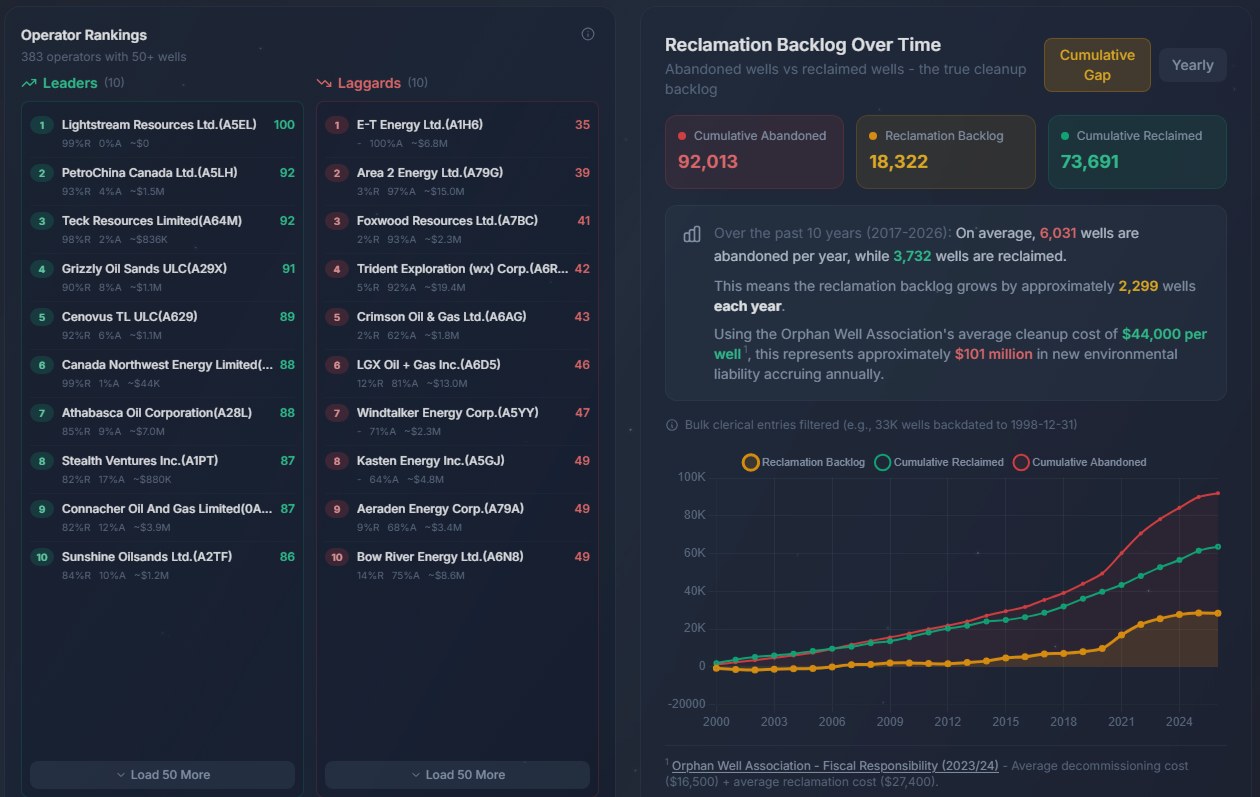Viewport: 1260px width, 797px height.
Task: Click E-T Energy score 35
Action: click(x=582, y=125)
